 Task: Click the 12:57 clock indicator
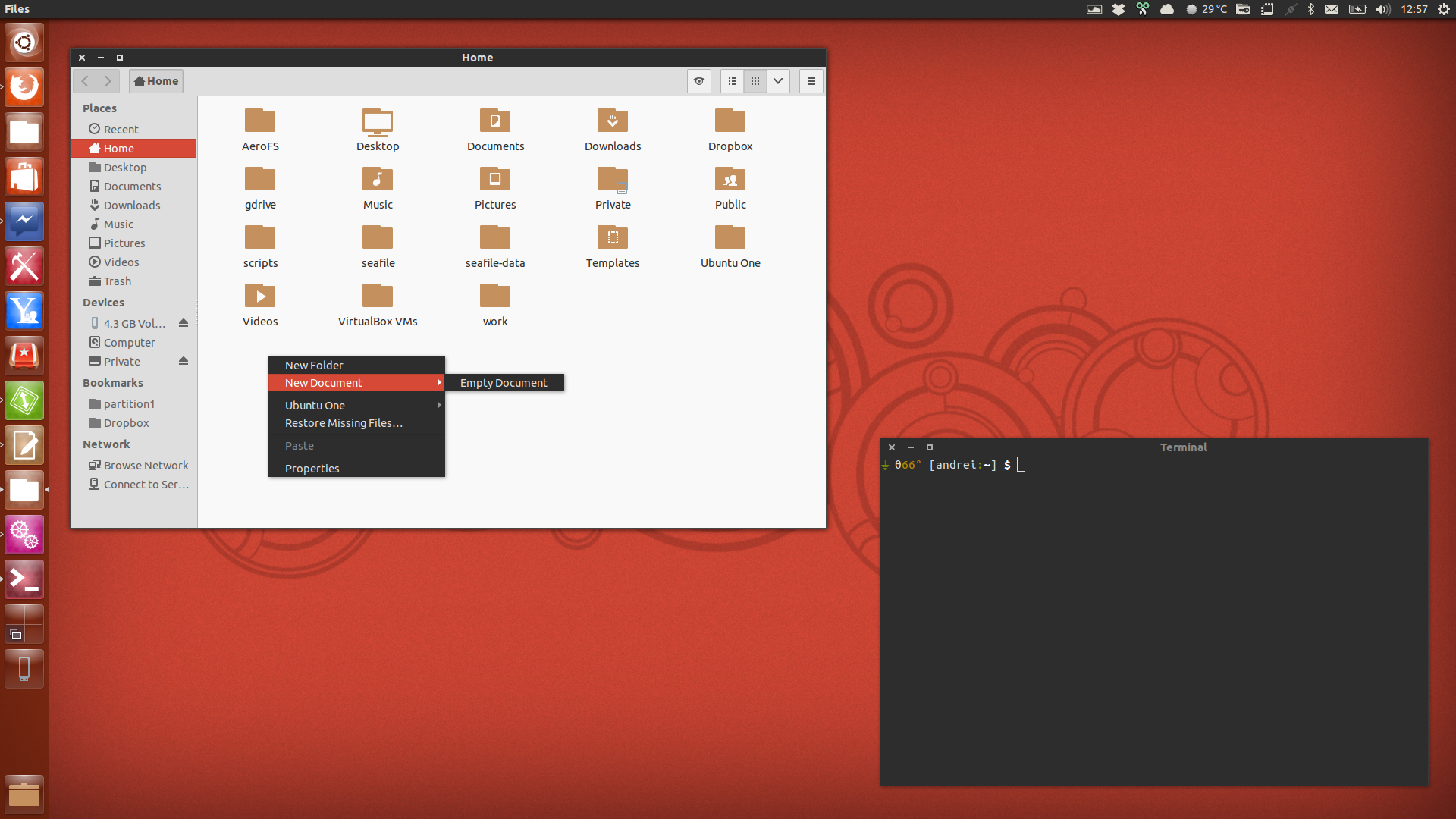click(x=1414, y=9)
